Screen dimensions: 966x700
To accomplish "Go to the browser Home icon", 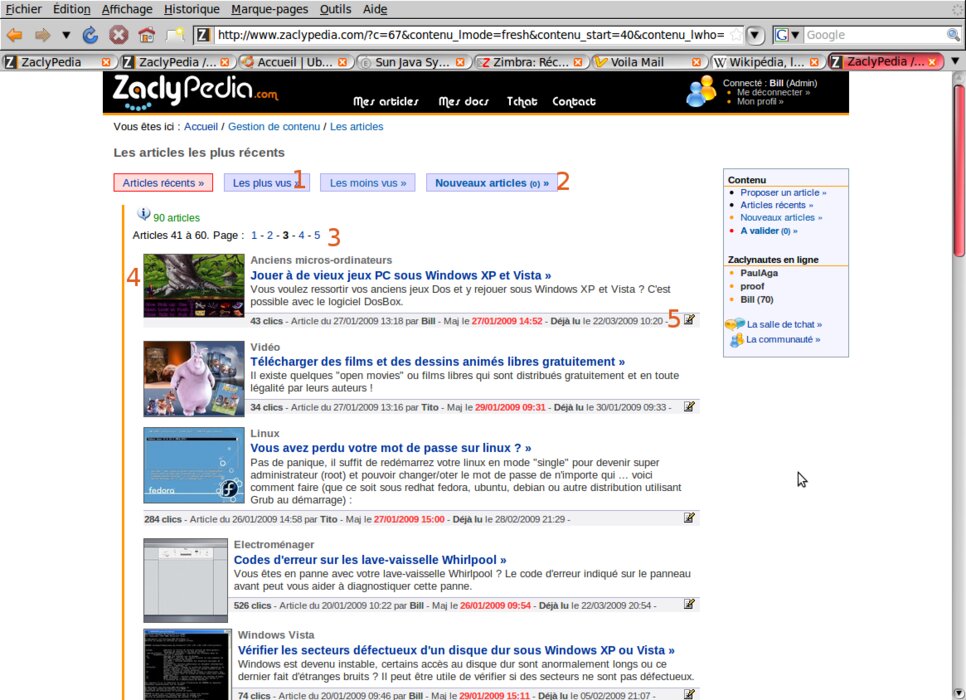I will coord(146,34).
